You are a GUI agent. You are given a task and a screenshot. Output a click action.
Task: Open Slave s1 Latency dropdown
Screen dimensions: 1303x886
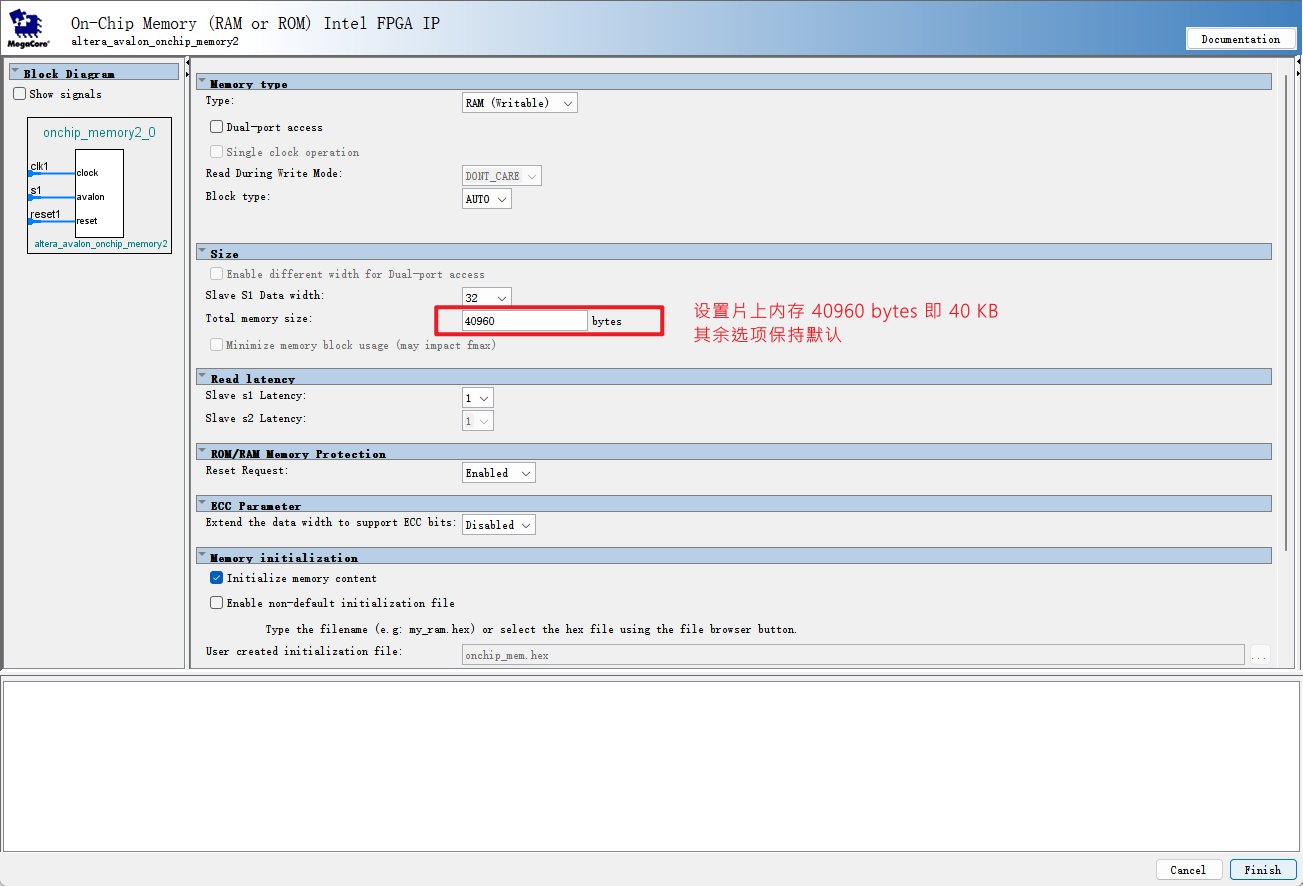click(x=478, y=398)
